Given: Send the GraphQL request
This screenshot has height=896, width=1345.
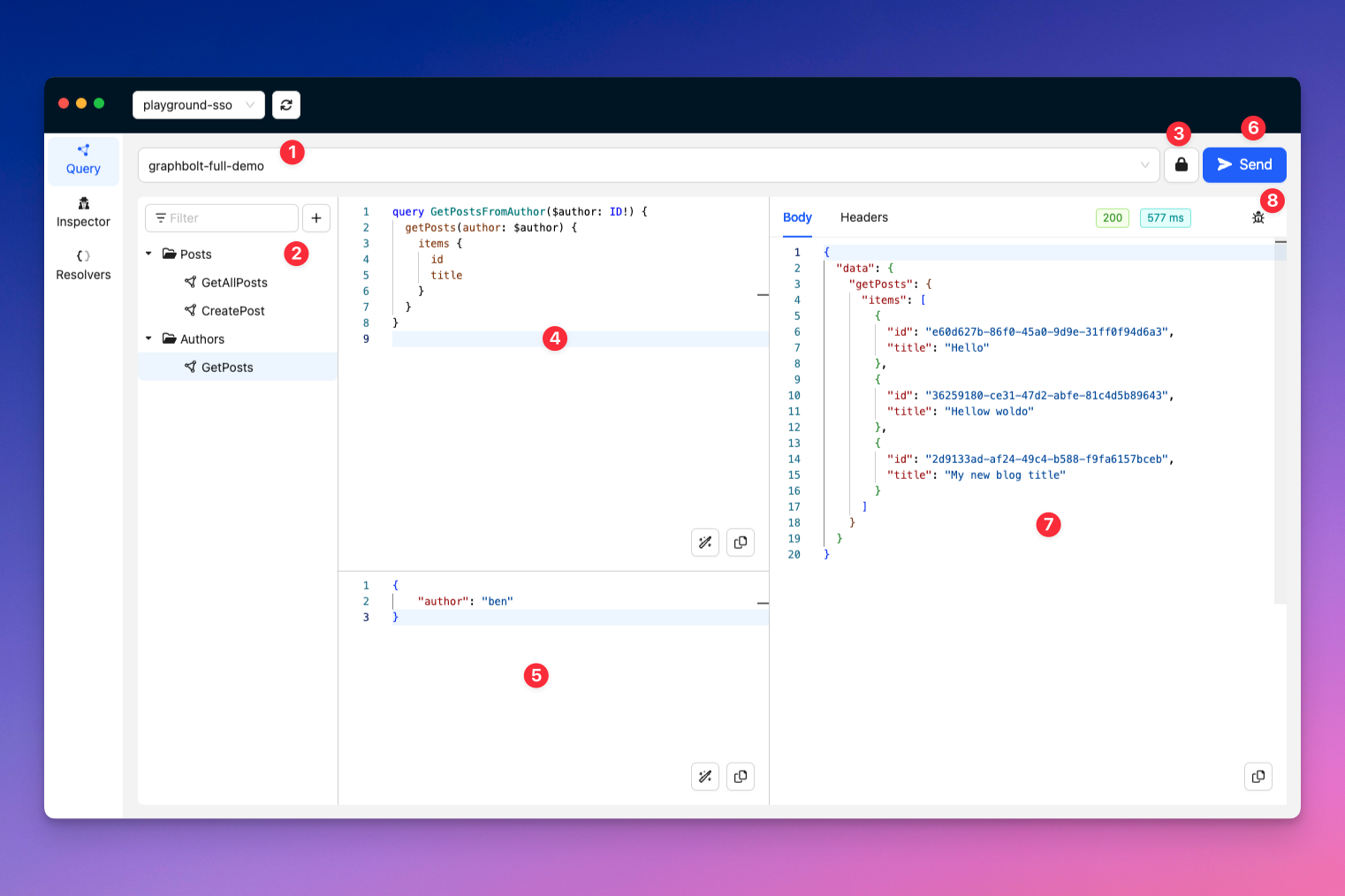Looking at the screenshot, I should tap(1244, 164).
